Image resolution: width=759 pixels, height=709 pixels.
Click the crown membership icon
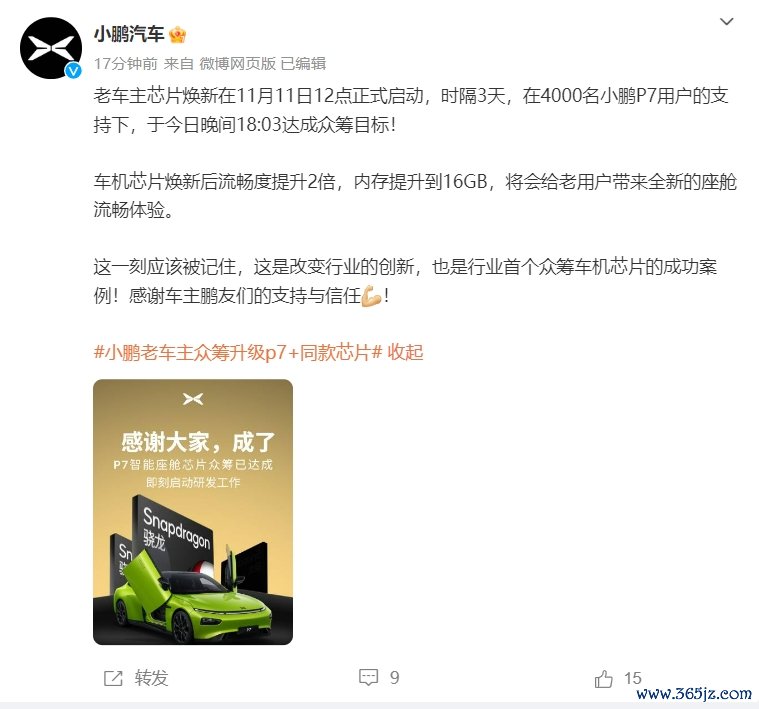pos(178,35)
